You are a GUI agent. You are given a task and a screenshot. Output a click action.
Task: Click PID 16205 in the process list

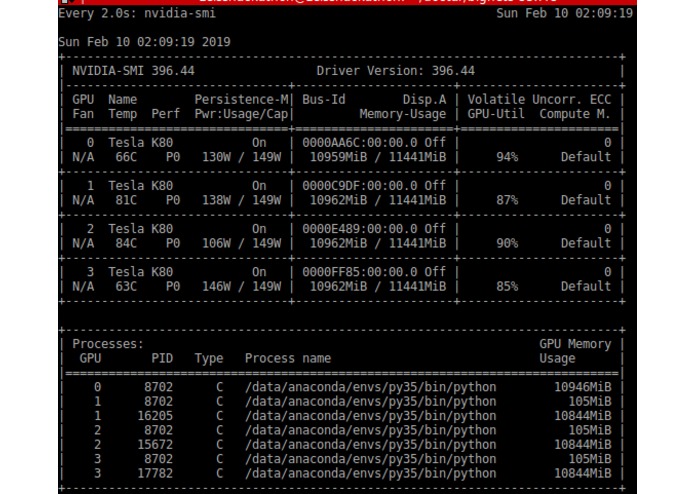(155, 416)
